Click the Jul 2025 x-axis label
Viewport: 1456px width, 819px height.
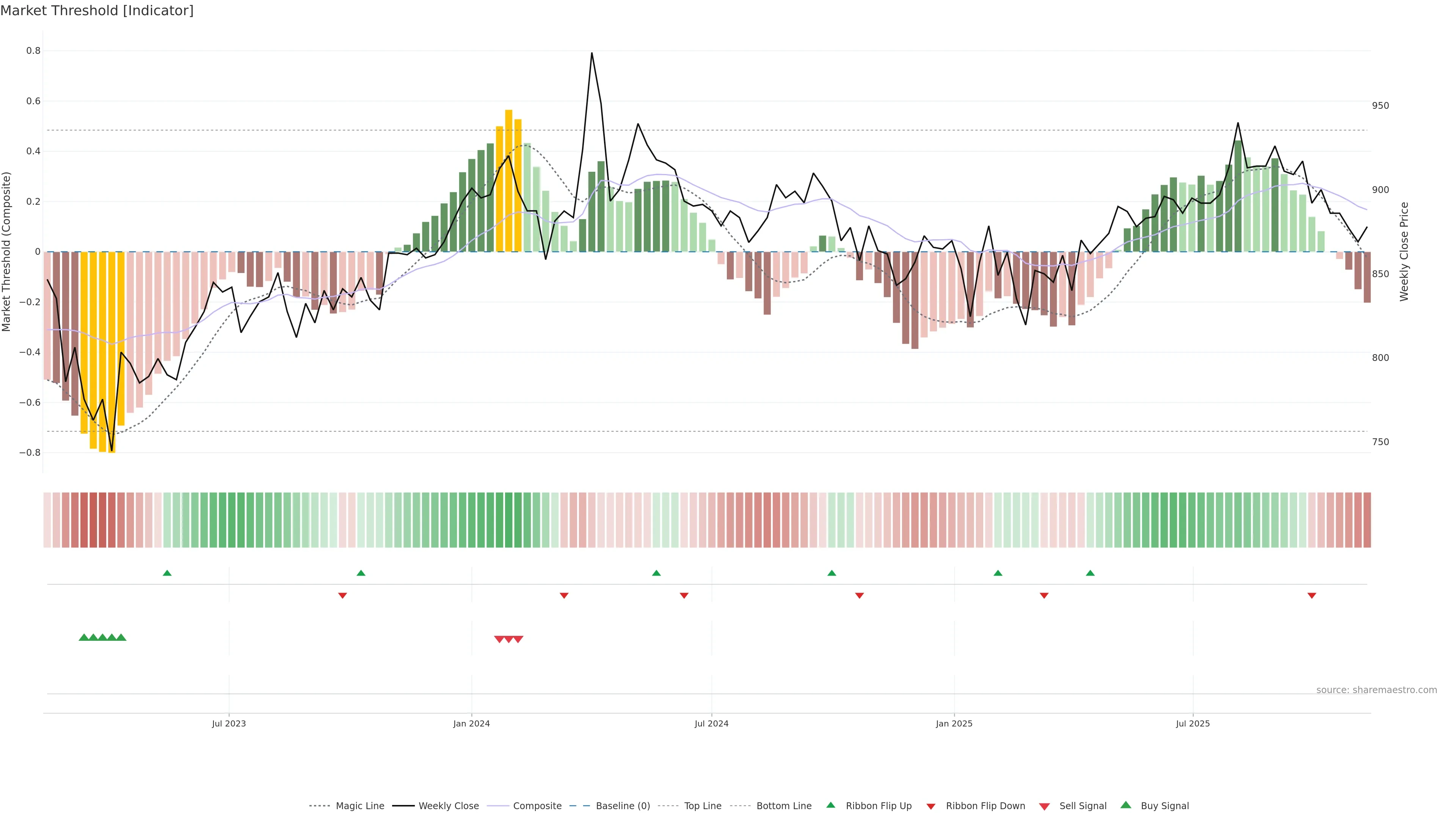tap(1192, 723)
